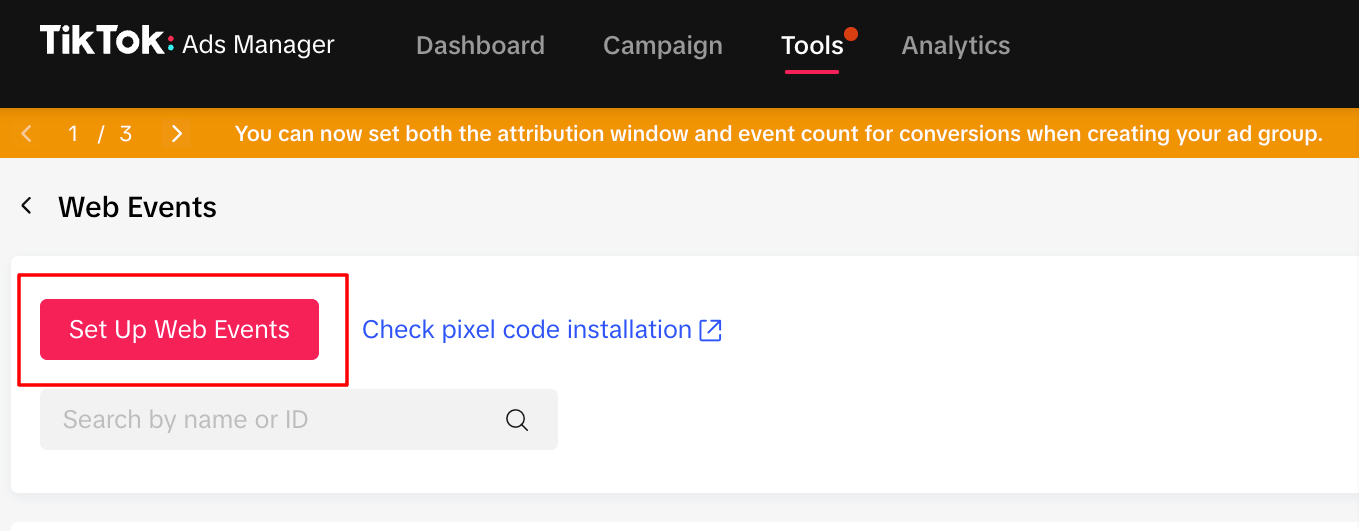The height and width of the screenshot is (531, 1359).
Task: Click the 1 / 3 banner page indicator
Action: [99, 134]
